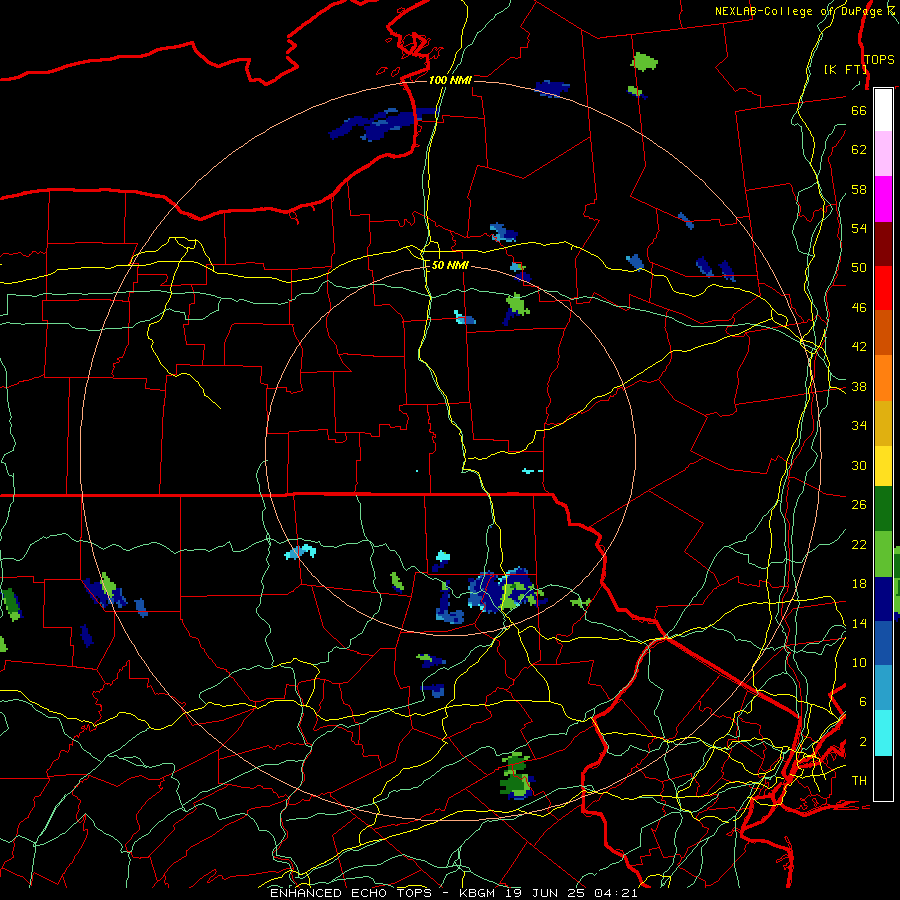900x900 pixels.
Task: Select the magenta band in the legend
Action: pos(883,199)
